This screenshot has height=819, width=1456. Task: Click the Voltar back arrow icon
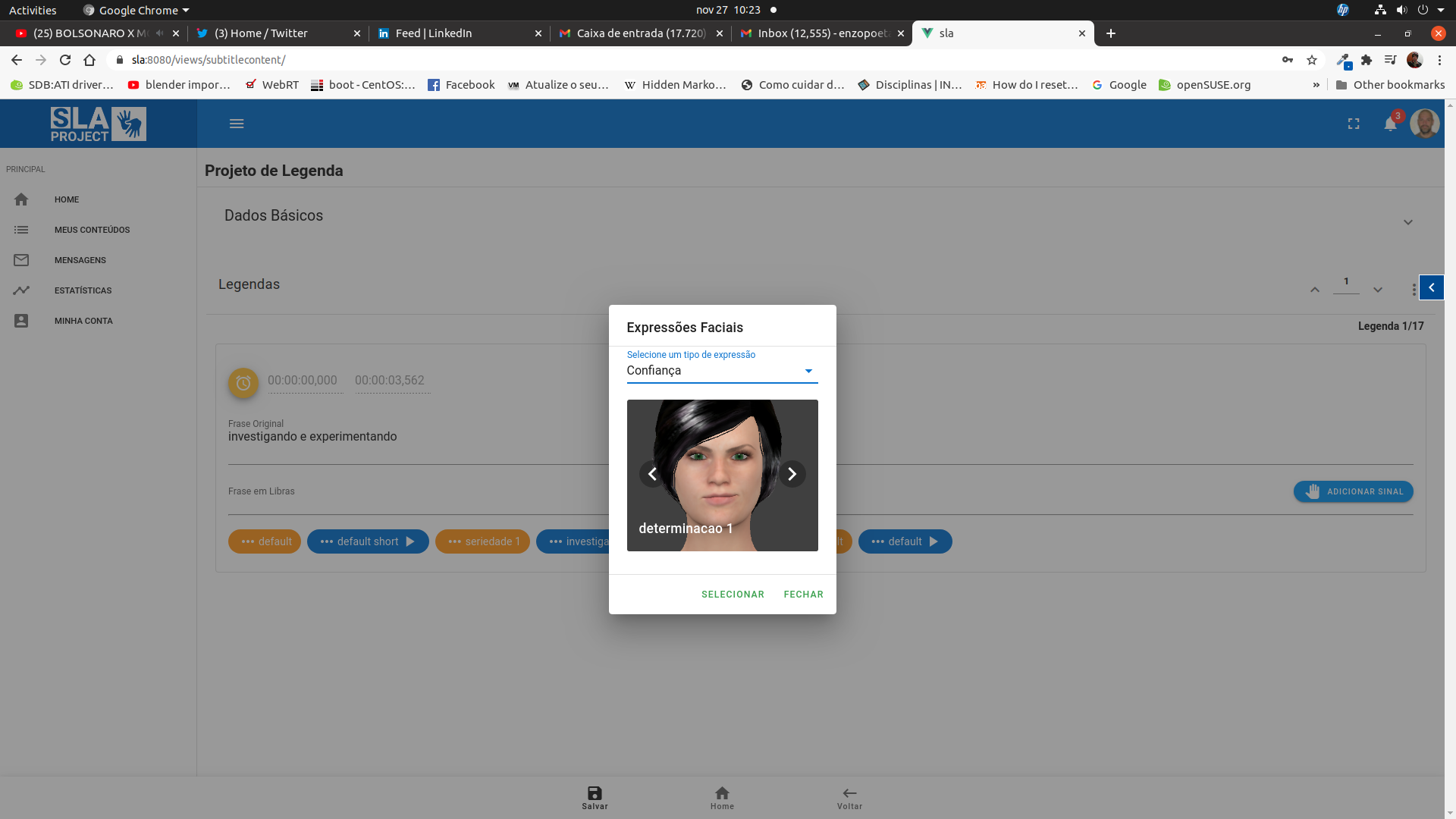(849, 793)
